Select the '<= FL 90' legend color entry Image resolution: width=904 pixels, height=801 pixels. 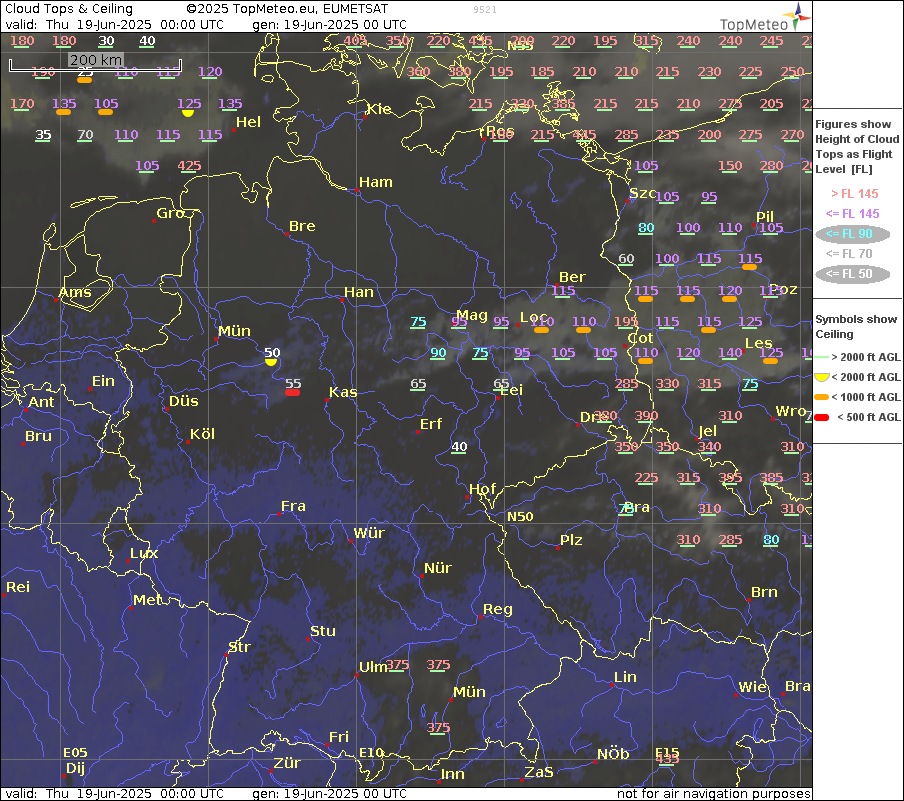(x=852, y=234)
